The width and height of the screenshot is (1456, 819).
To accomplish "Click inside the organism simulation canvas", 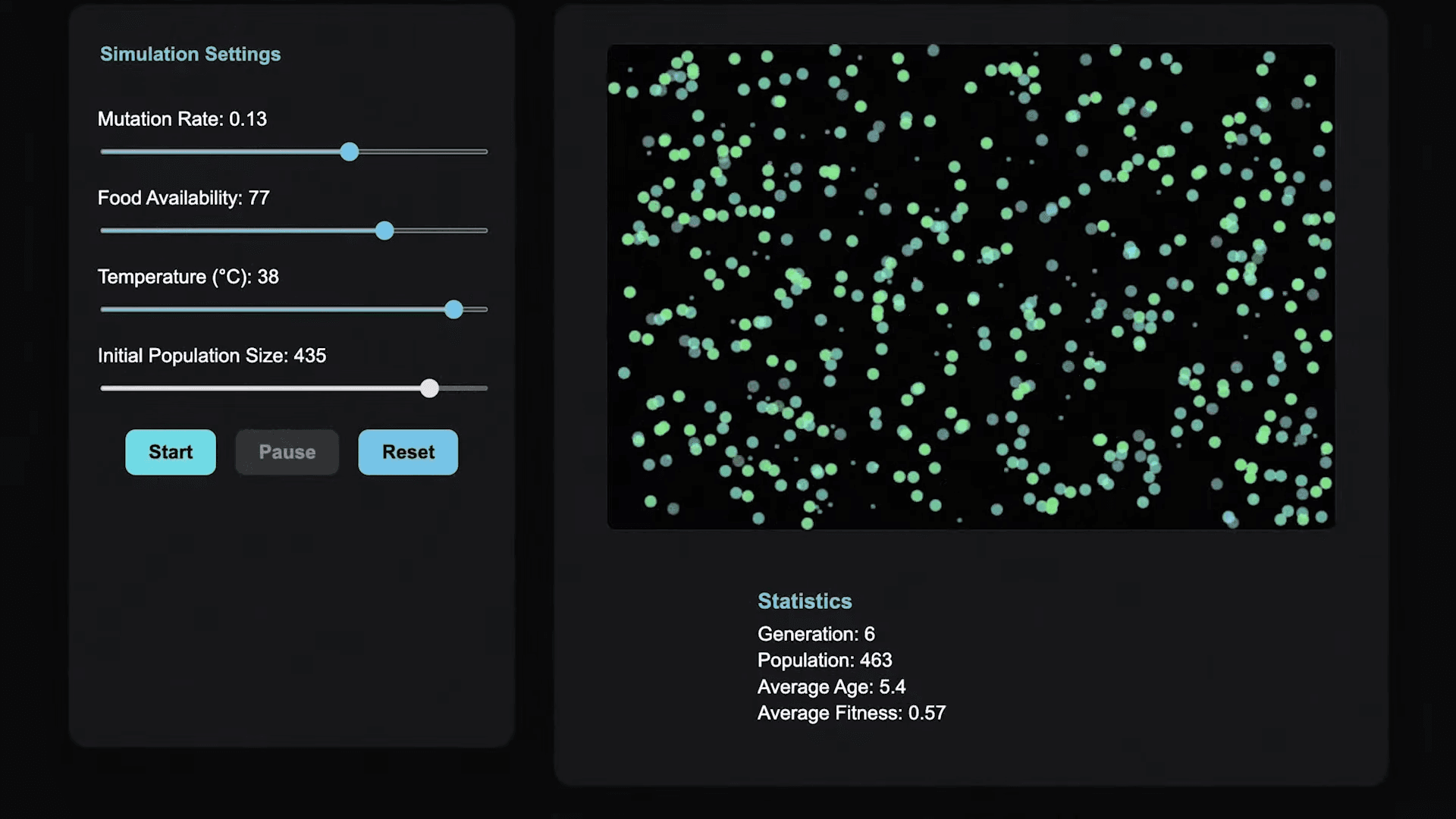I will click(x=971, y=287).
